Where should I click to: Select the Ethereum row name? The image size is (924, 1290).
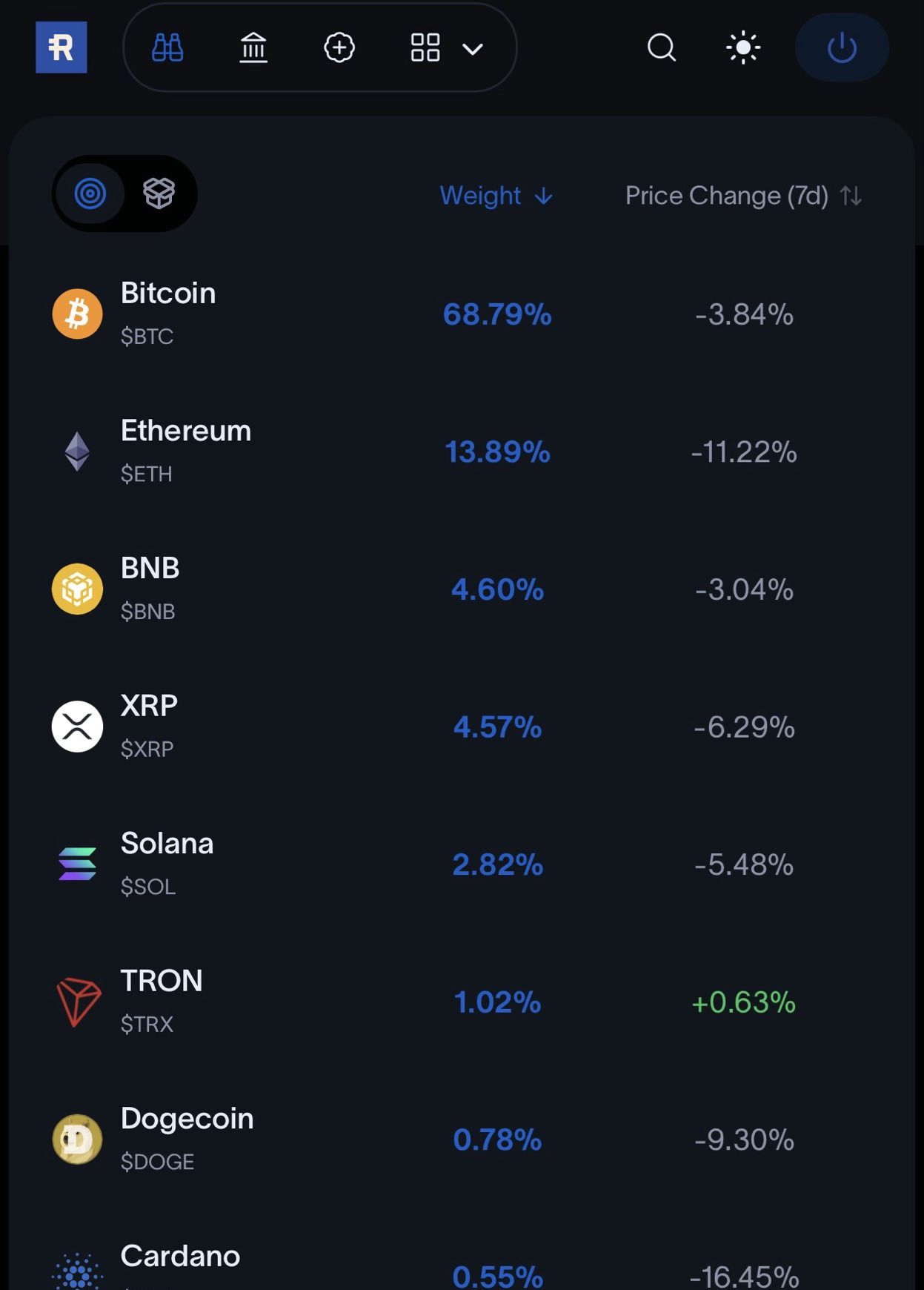tap(186, 431)
